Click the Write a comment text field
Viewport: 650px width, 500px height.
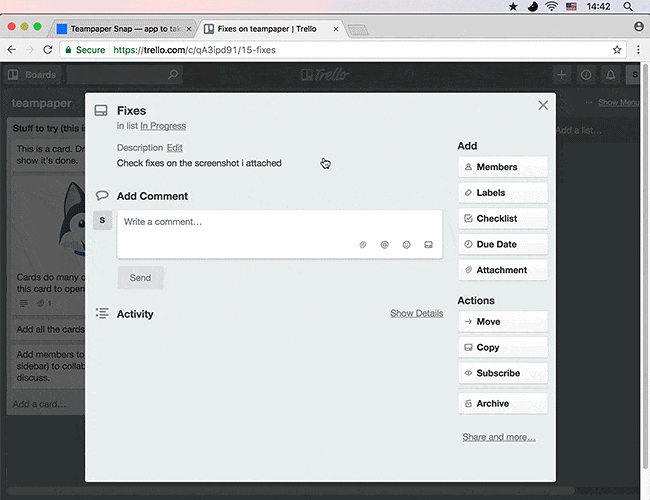(x=278, y=222)
